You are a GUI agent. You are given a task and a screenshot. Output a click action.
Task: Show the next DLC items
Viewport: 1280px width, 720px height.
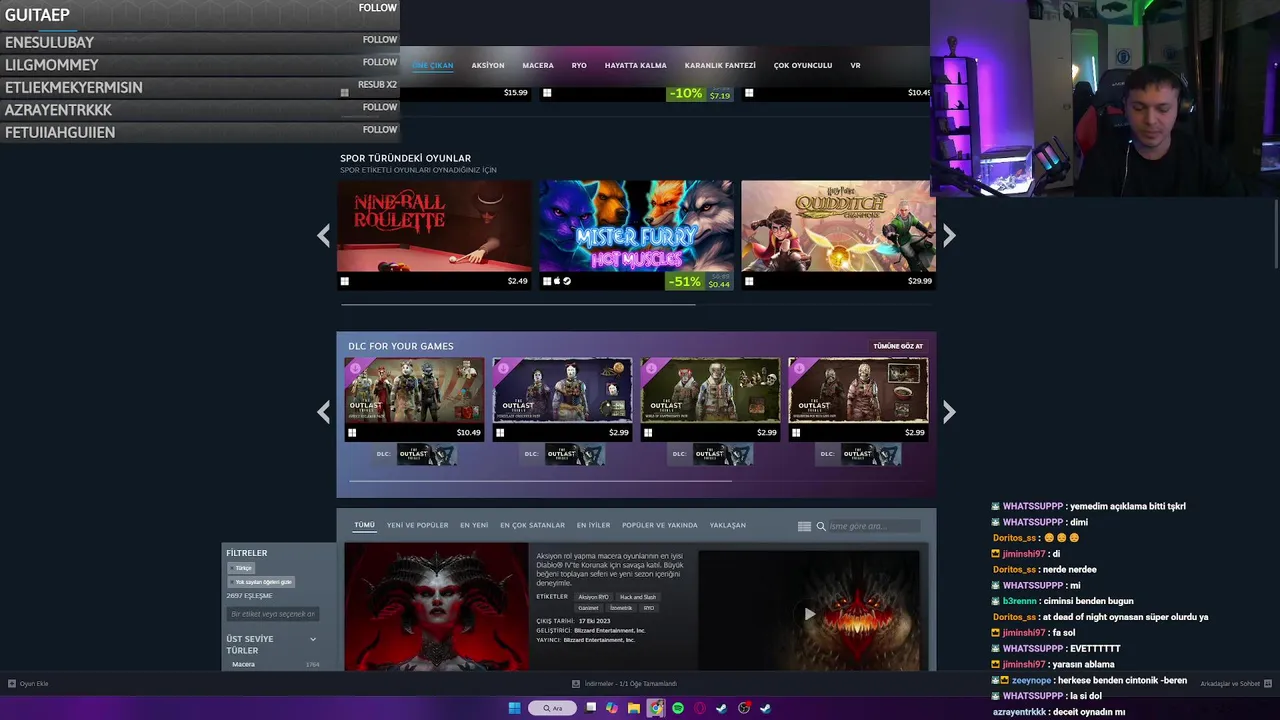(x=949, y=412)
